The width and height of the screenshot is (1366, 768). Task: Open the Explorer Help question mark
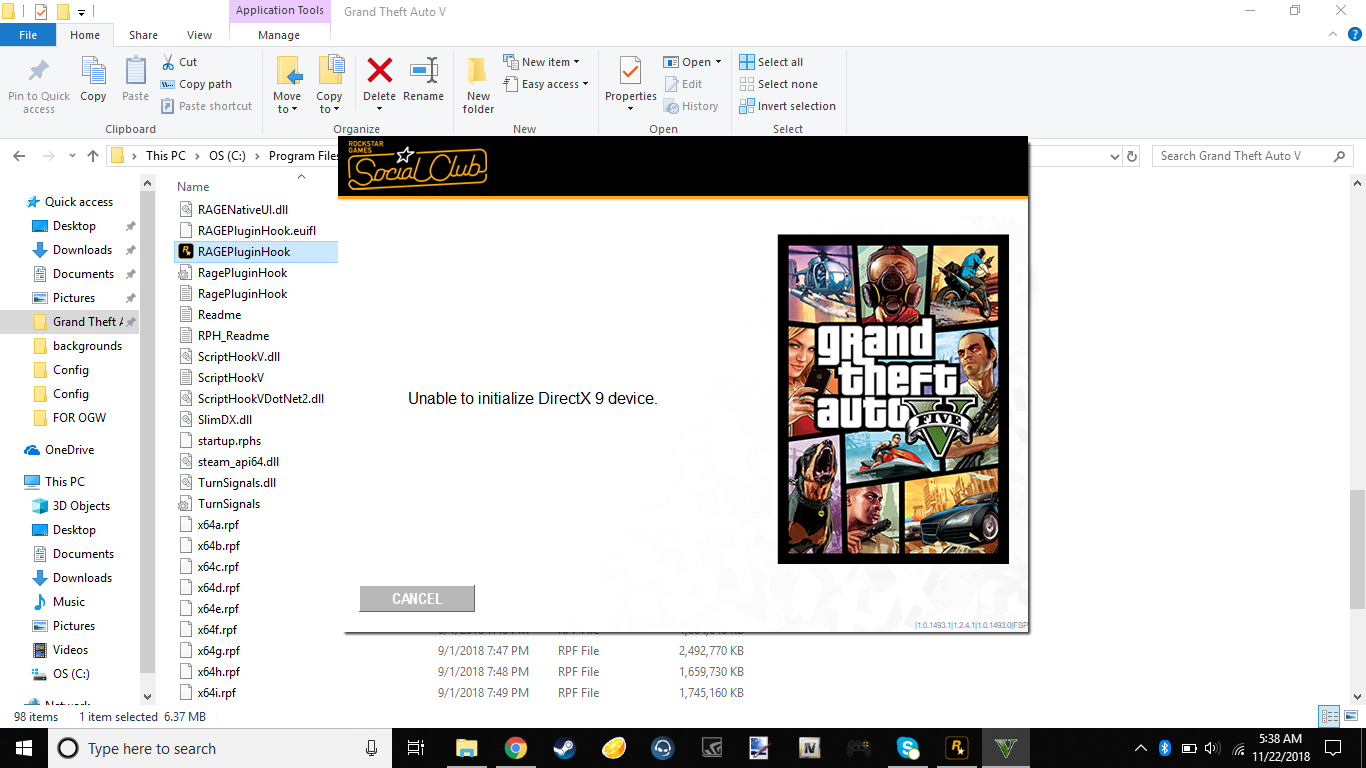1355,34
